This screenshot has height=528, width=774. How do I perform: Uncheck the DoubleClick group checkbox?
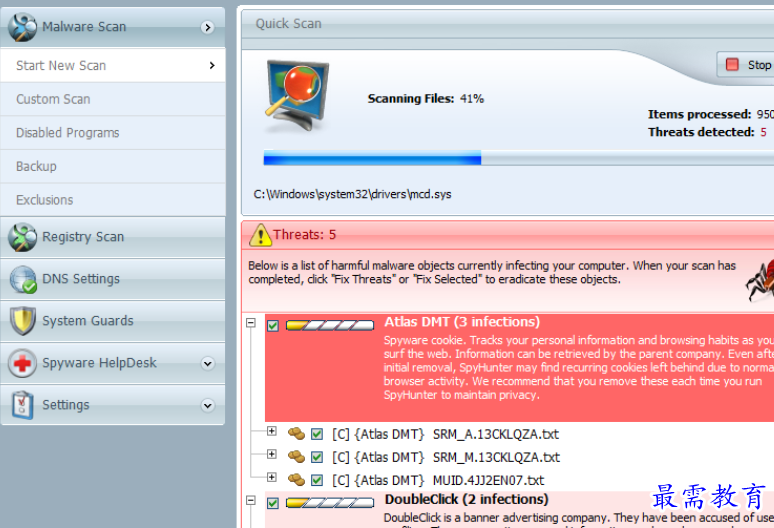[x=273, y=503]
